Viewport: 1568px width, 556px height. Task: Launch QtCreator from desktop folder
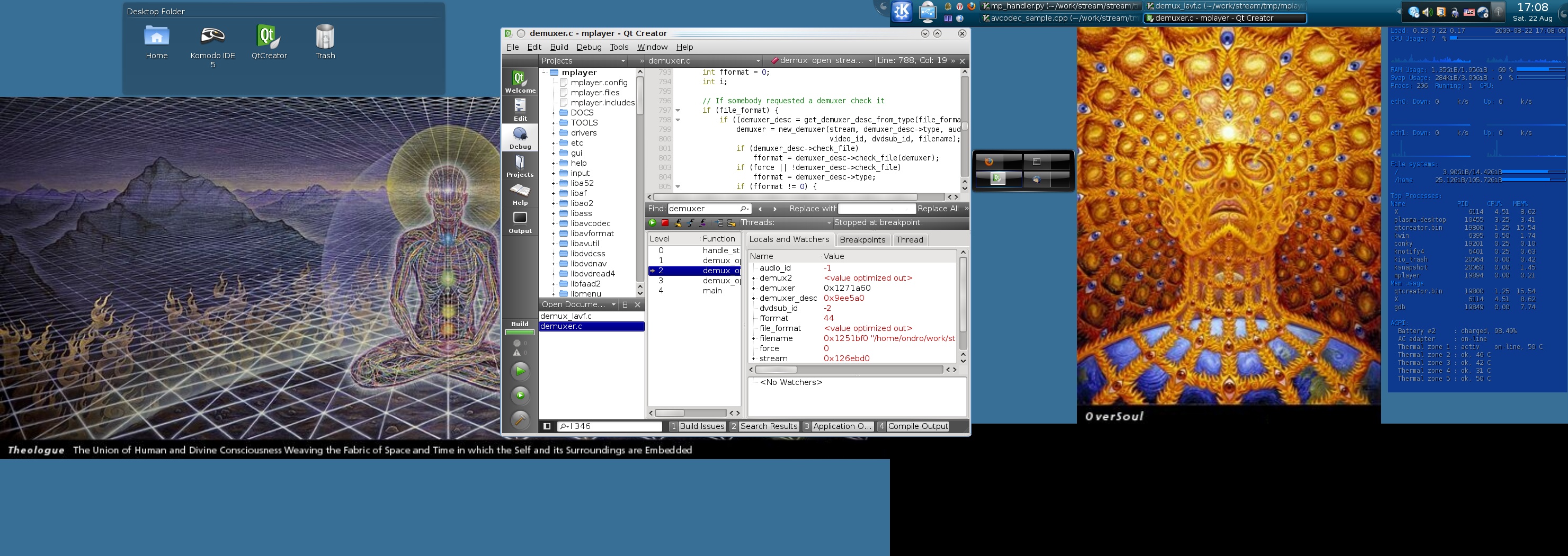(x=269, y=42)
